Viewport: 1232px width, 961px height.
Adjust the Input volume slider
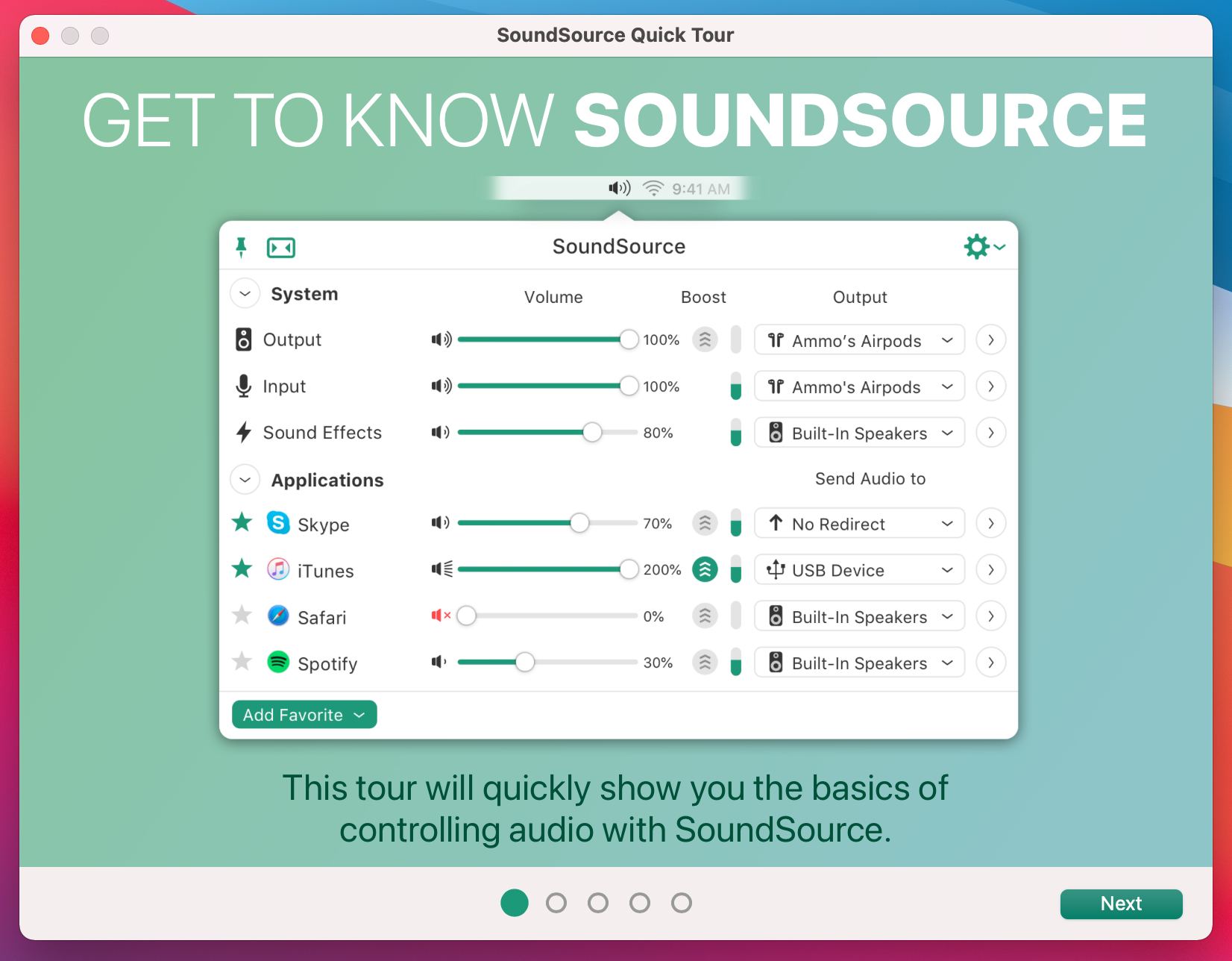point(547,386)
